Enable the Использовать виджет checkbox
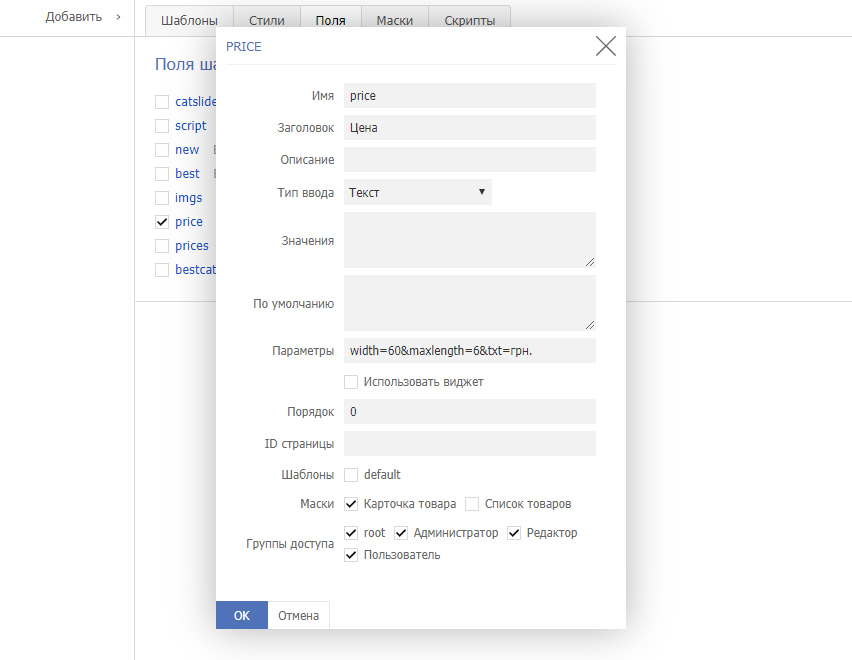Screen dimensions: 852x660 pyautogui.click(x=351, y=382)
